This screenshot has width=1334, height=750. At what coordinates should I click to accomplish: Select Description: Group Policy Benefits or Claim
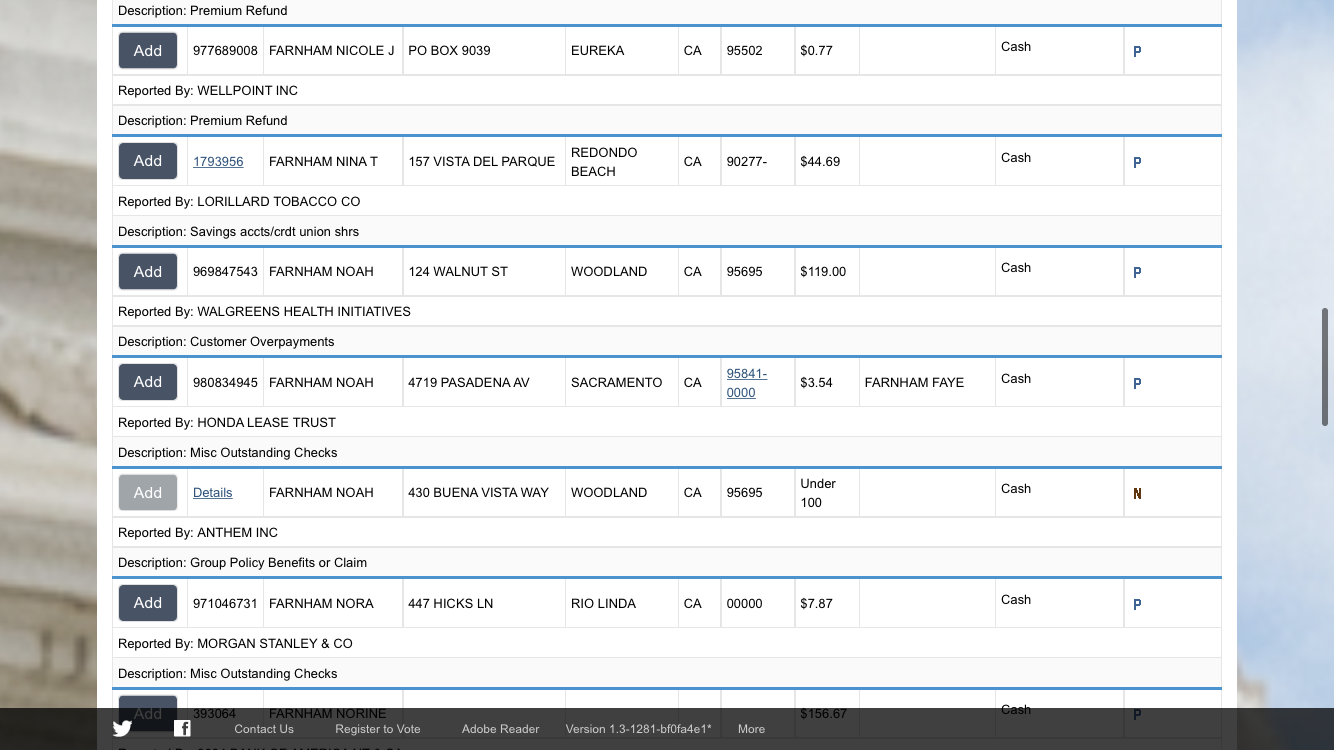click(x=242, y=562)
